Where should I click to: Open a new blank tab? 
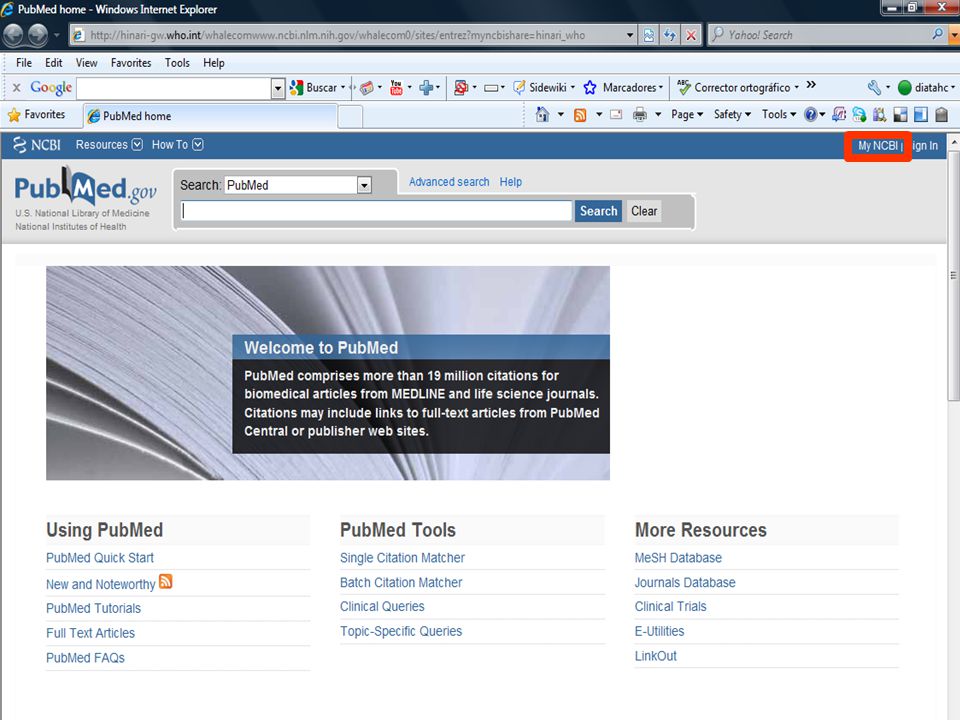pos(350,116)
